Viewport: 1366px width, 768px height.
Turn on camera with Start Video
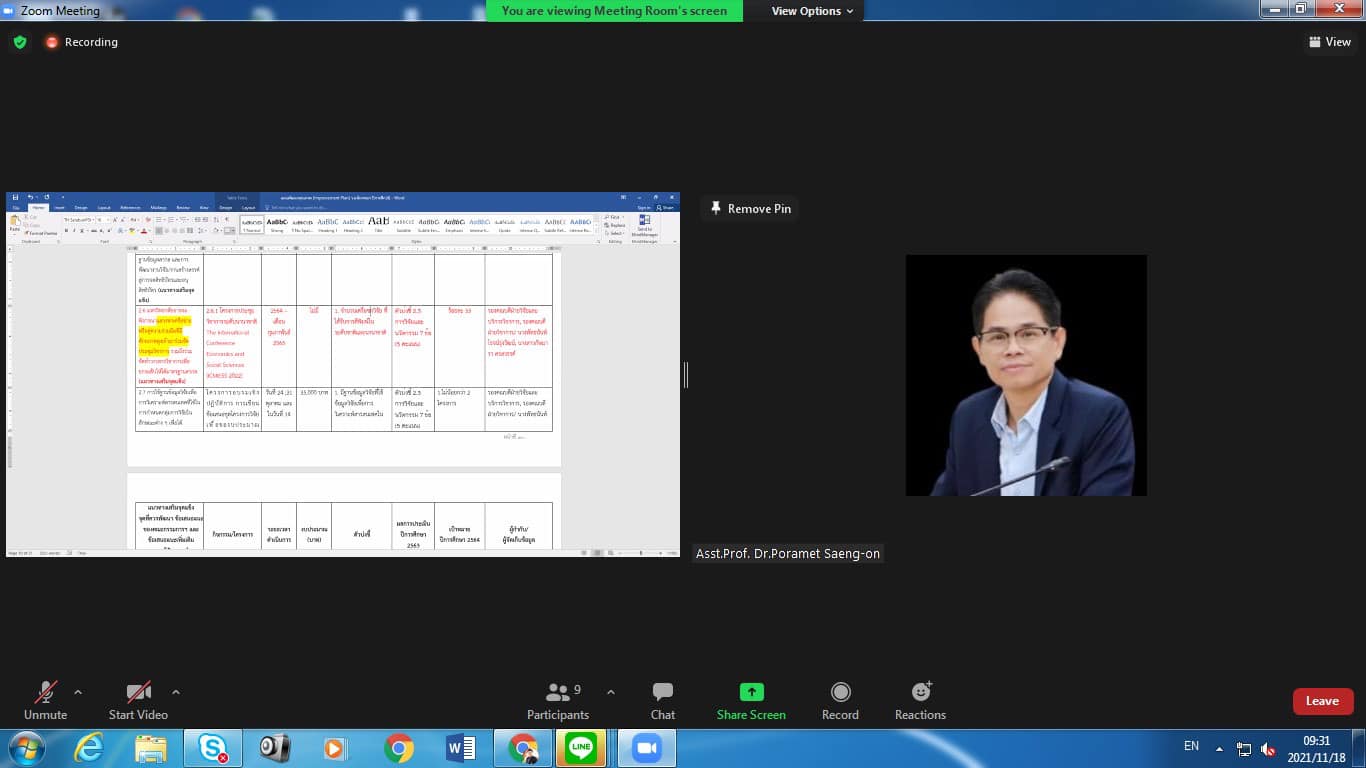tap(138, 693)
